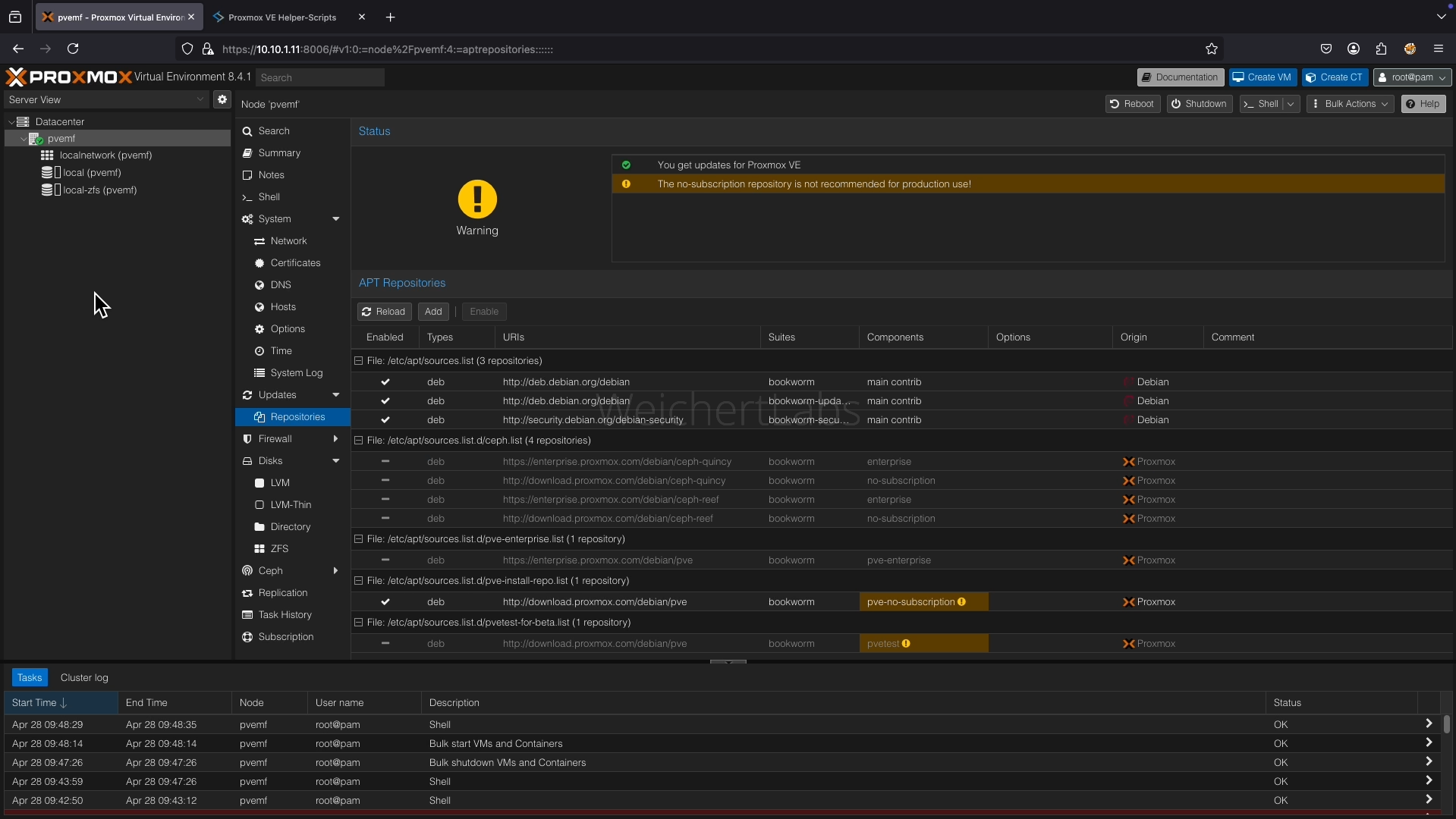This screenshot has height=819, width=1456.
Task: Click the Proxmox logo in header
Action: (69, 77)
